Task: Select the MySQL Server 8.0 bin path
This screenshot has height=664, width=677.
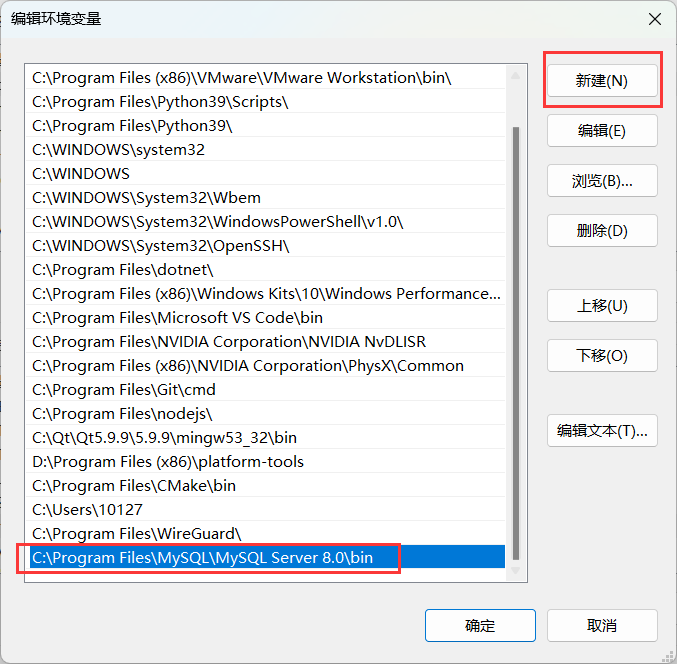Action: click(203, 558)
